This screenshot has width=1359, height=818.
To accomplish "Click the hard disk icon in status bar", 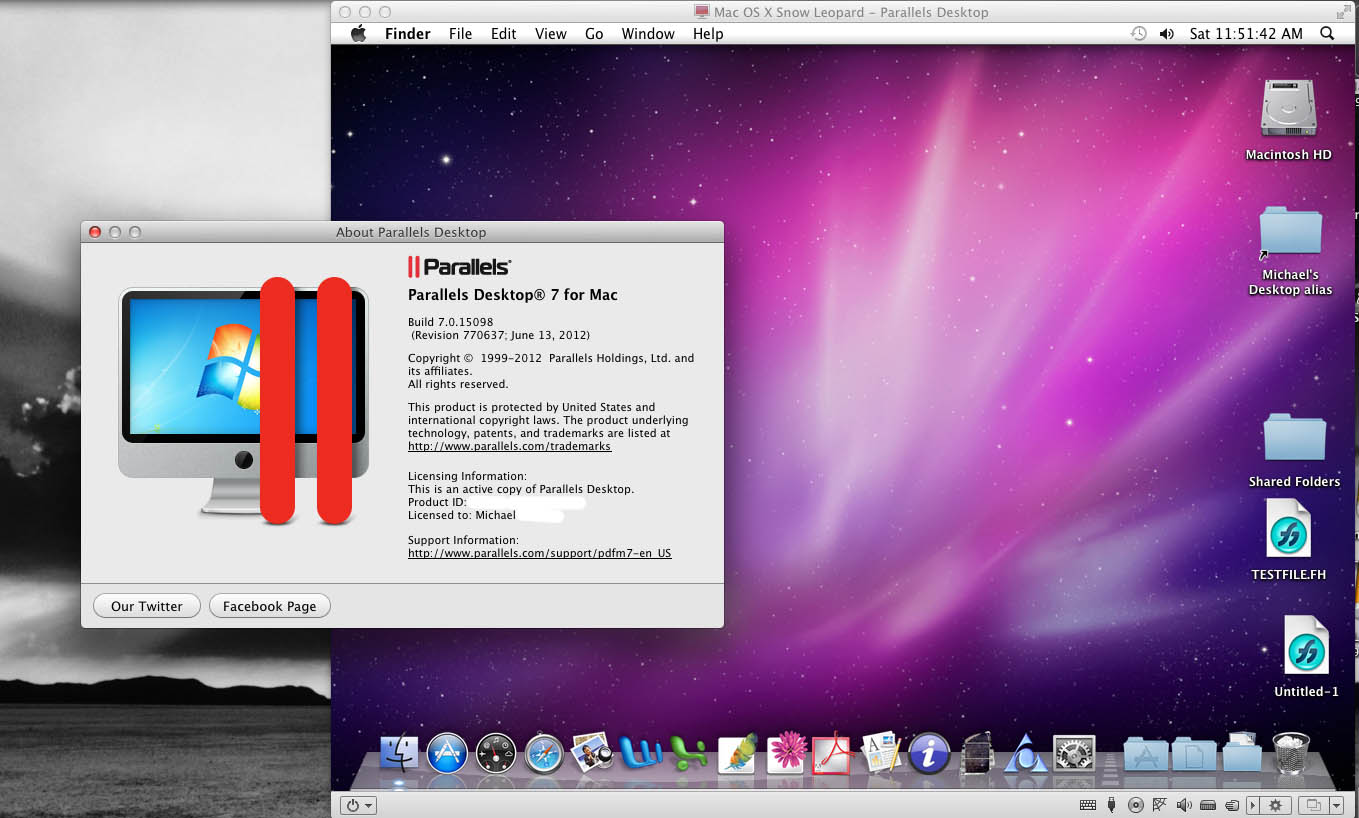I will [x=1208, y=805].
